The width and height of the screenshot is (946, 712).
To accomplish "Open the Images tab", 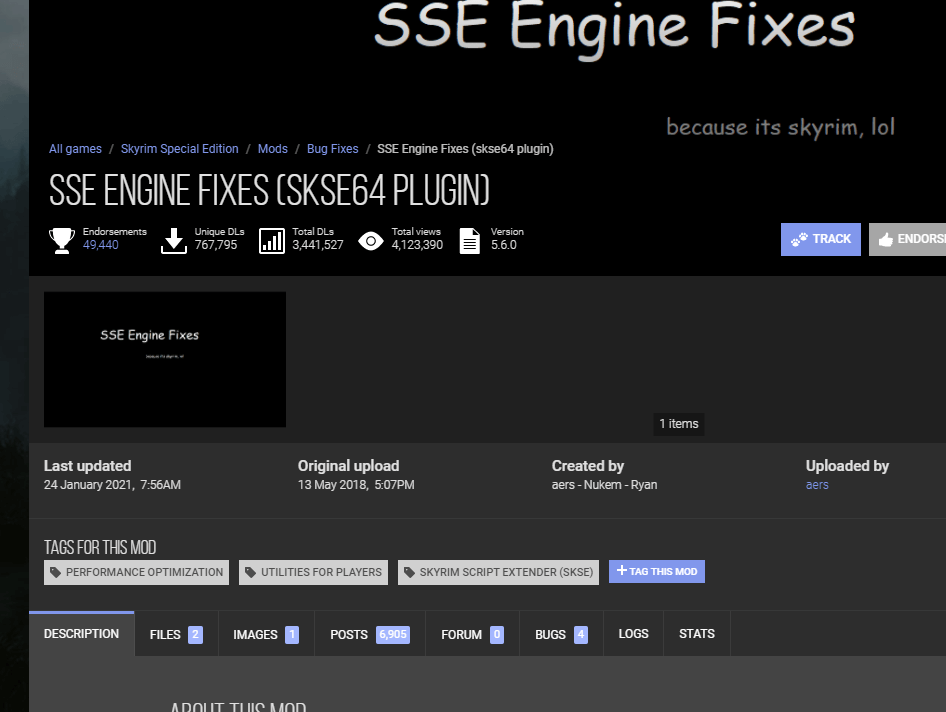I will click(266, 634).
